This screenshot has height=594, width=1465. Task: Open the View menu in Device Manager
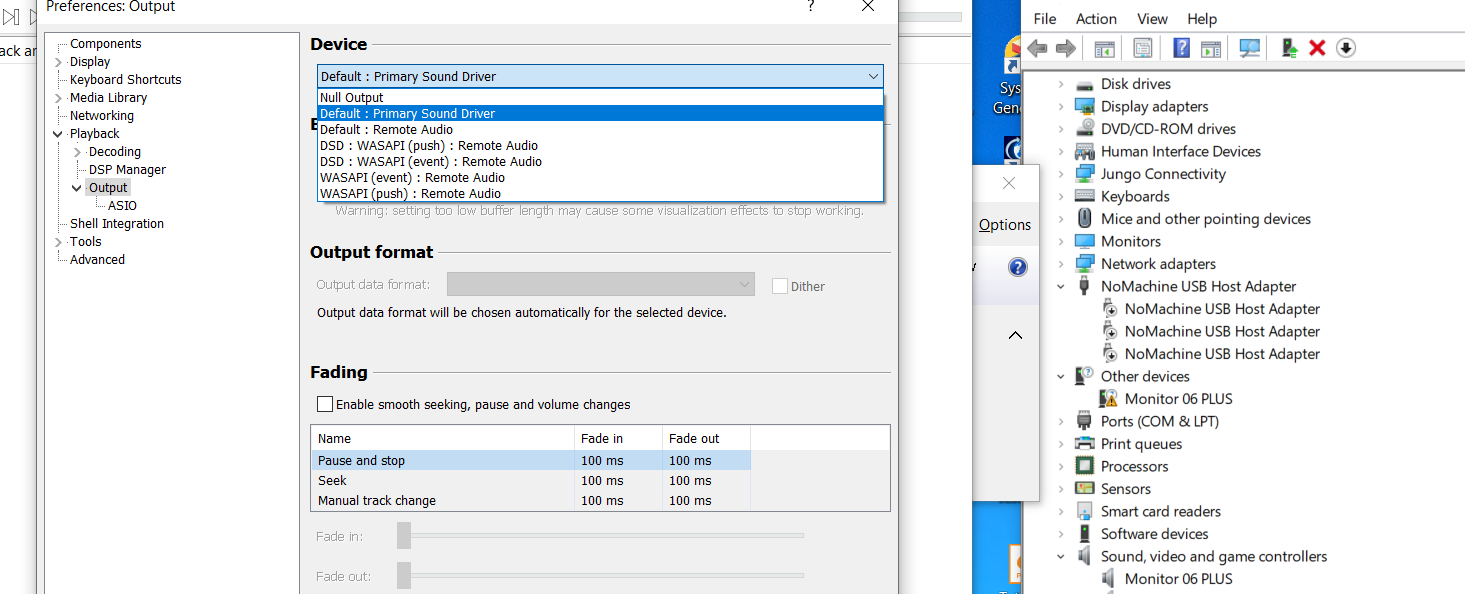point(1152,19)
